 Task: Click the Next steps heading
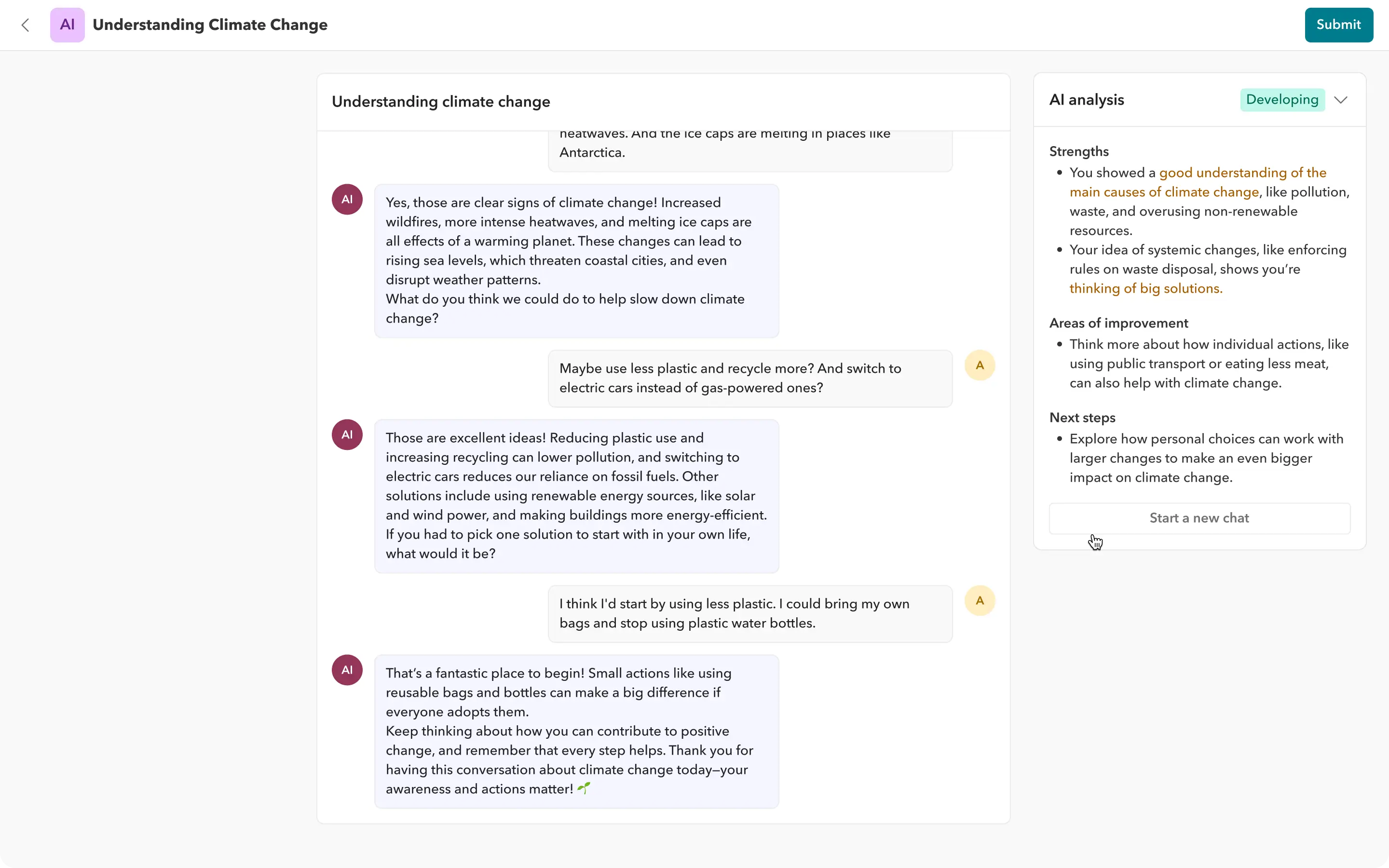(1082, 418)
